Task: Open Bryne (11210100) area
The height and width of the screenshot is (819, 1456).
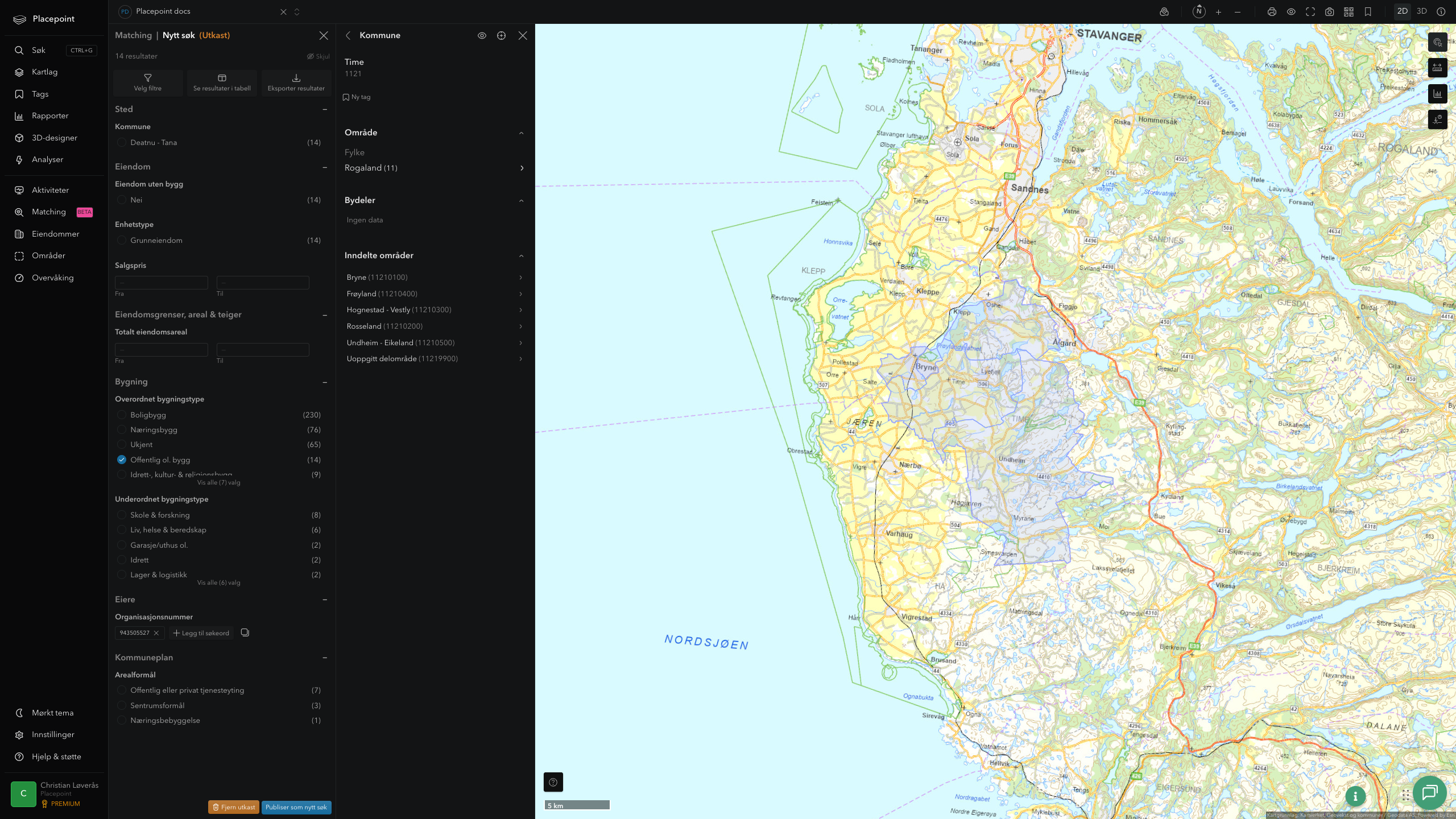Action: tap(435, 278)
